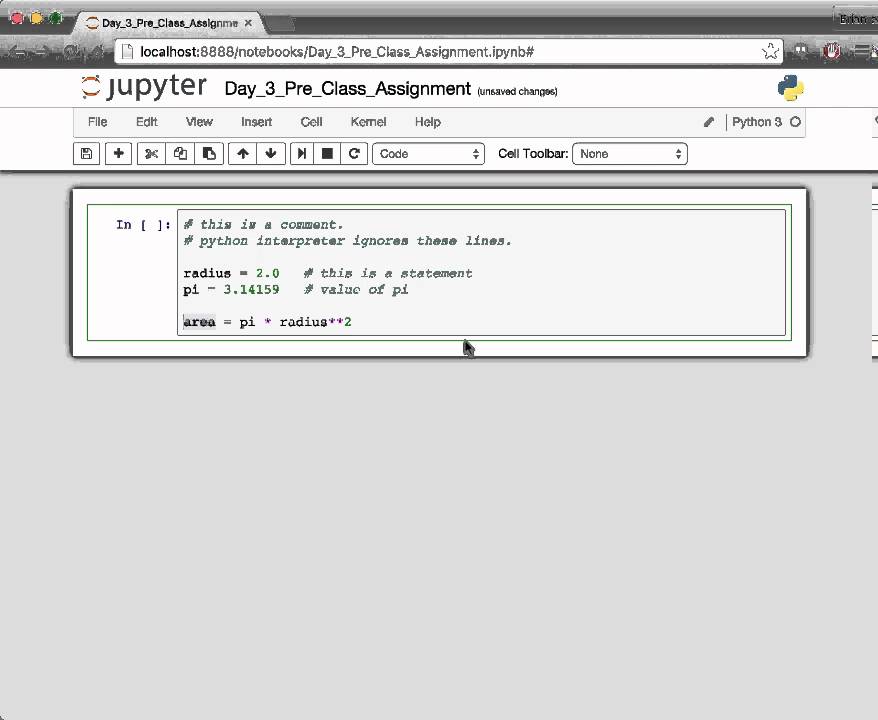Close the Day_3_Pre_Class_Assignment browser tab
This screenshot has width=878, height=720.
pos(249,23)
